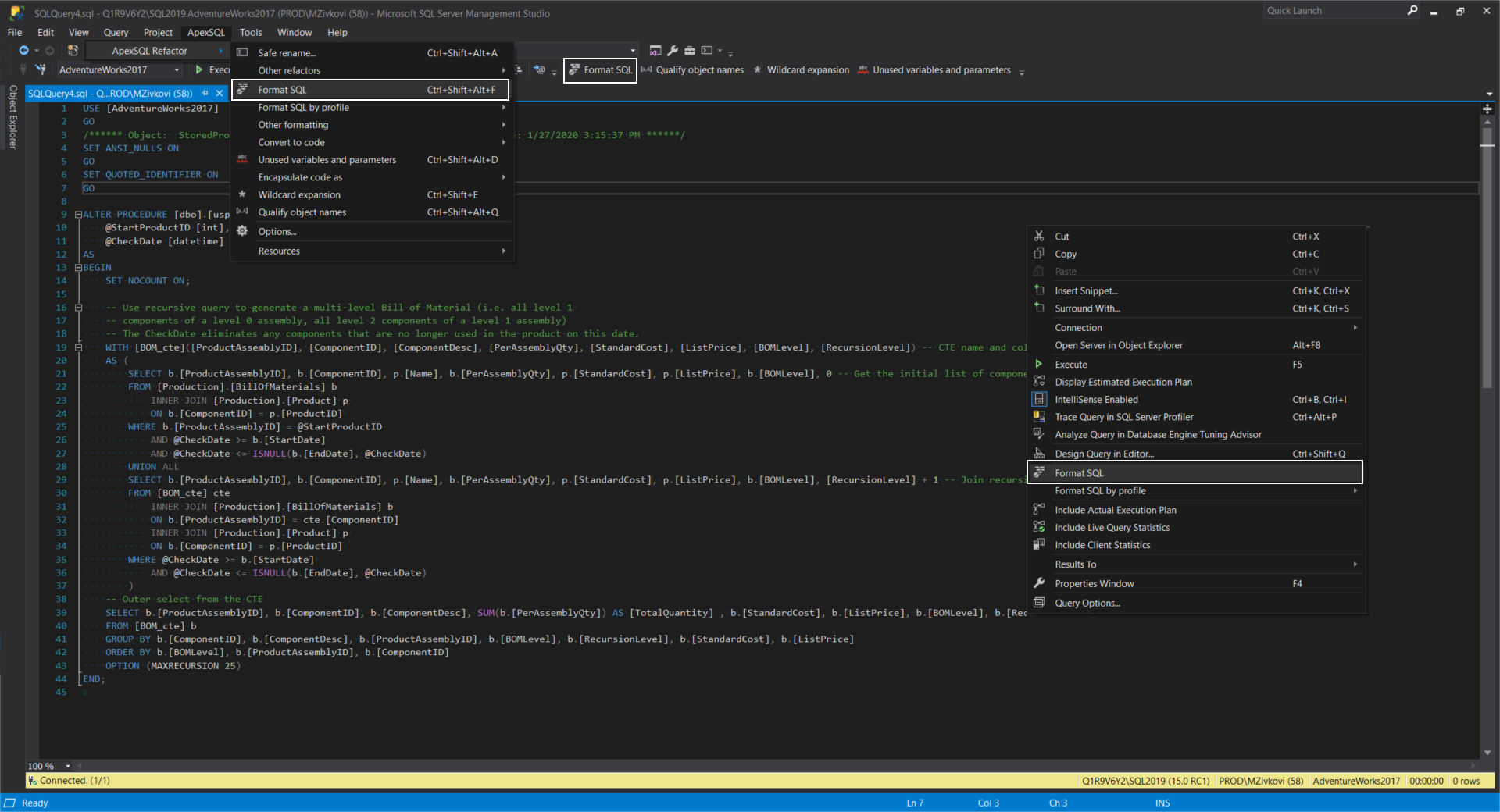Toggle IntelliSense Enabled in the context menu
Screen dimensions: 1500x812
(x=1096, y=399)
